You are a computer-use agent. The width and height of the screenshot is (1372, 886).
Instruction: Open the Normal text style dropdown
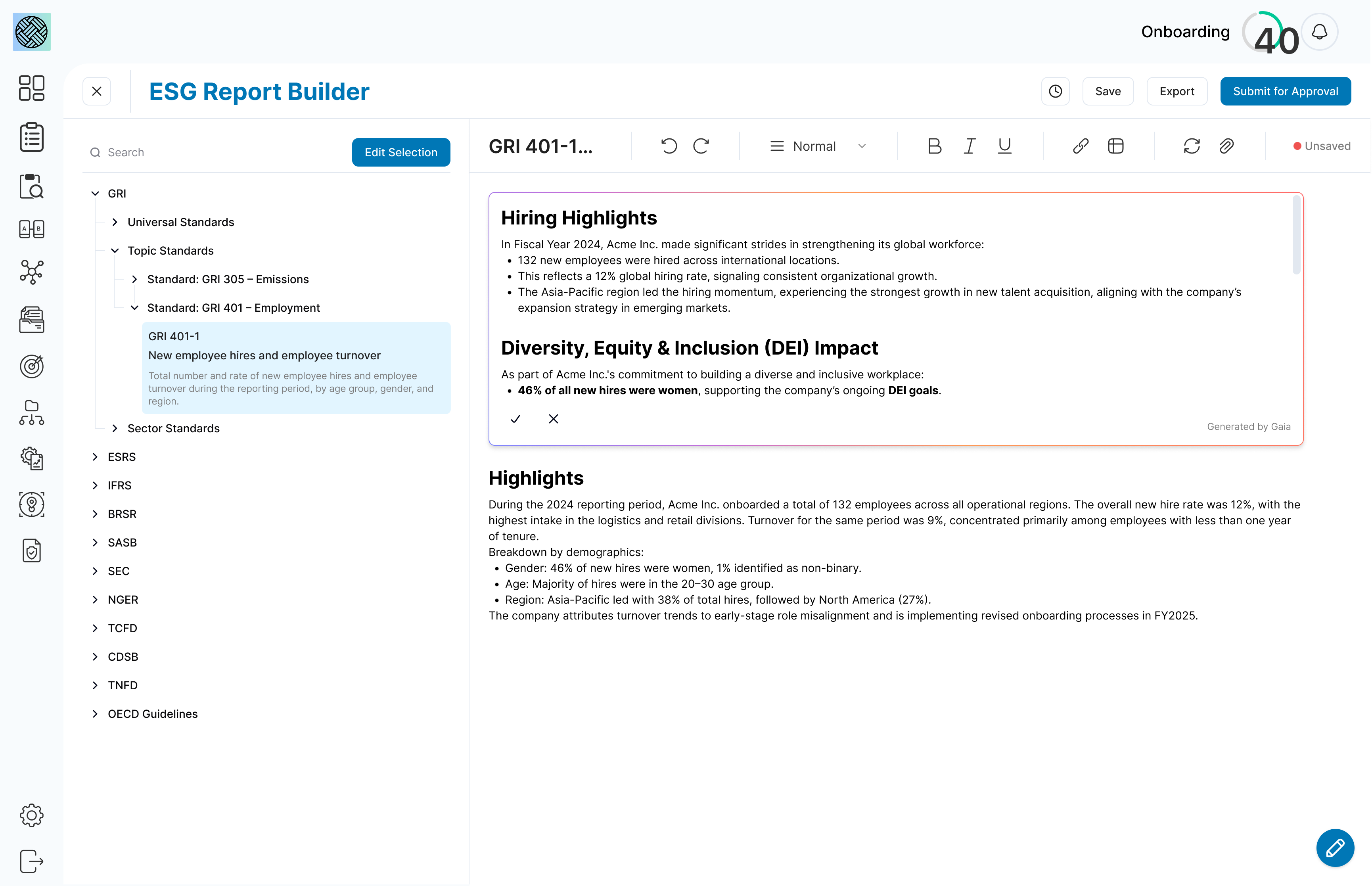point(817,146)
